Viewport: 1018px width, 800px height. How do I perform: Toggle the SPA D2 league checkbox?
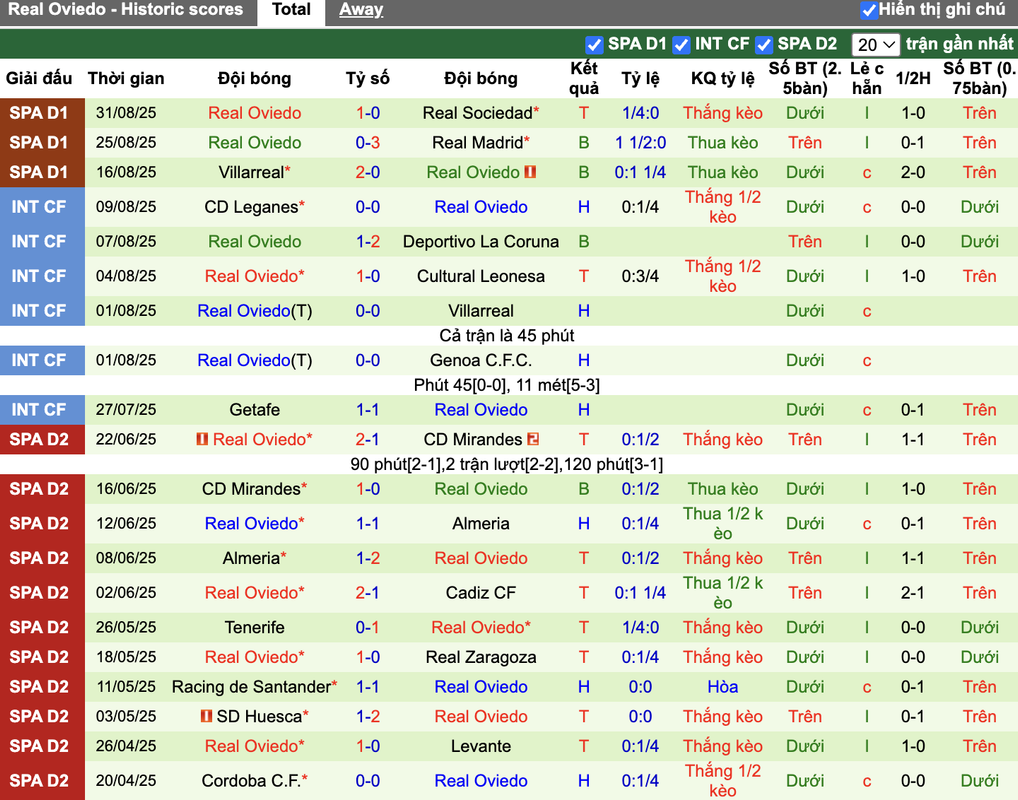(764, 44)
